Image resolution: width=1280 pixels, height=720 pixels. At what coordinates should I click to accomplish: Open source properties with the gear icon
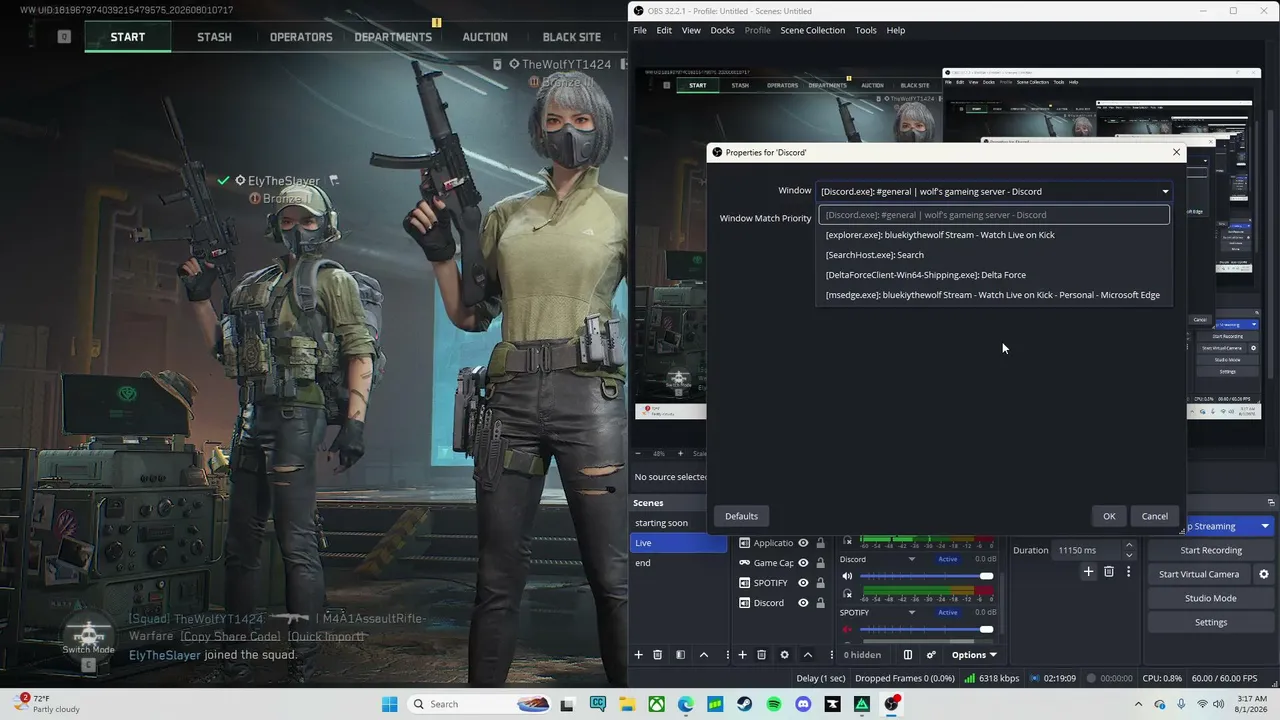pyautogui.click(x=784, y=655)
